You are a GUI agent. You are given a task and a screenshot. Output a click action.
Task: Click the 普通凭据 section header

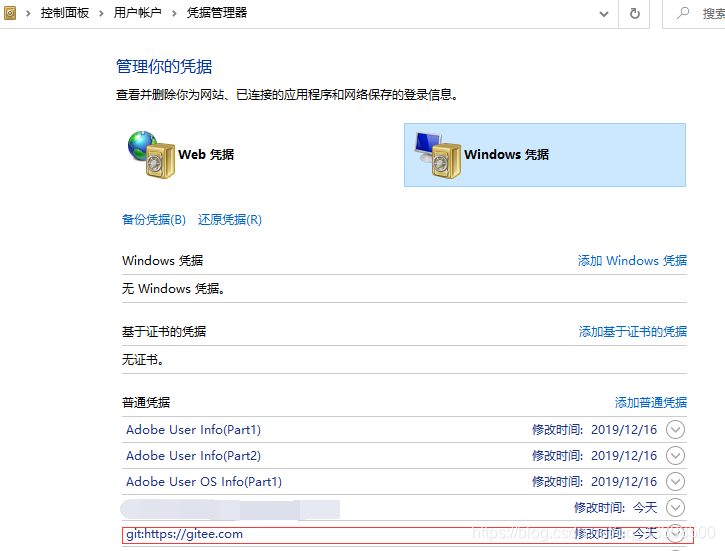pyautogui.click(x=146, y=403)
